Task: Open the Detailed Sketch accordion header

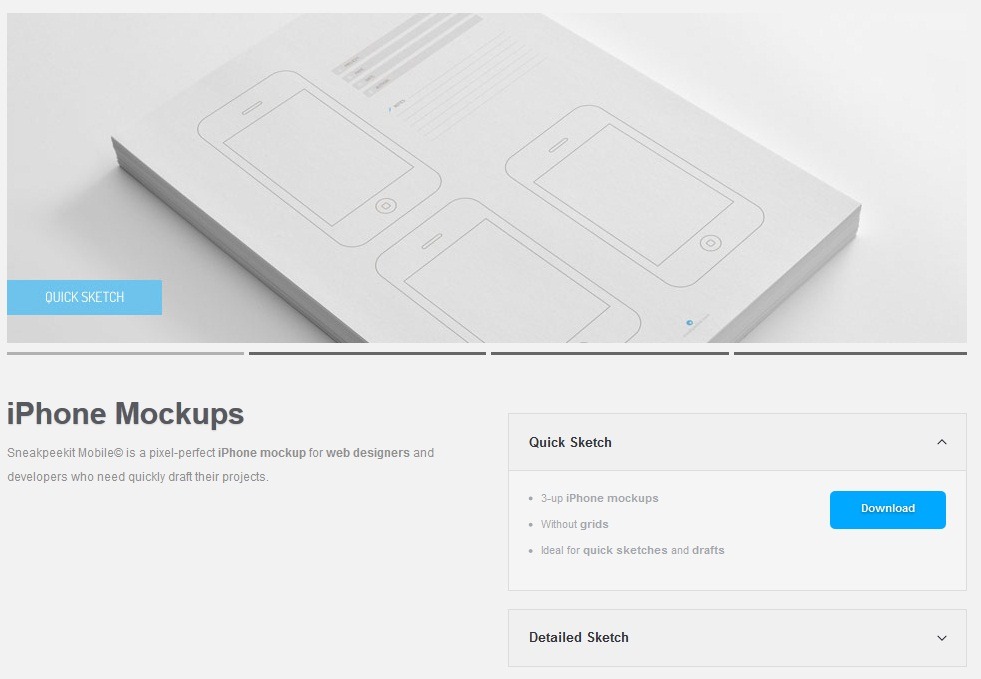Action: [x=737, y=638]
